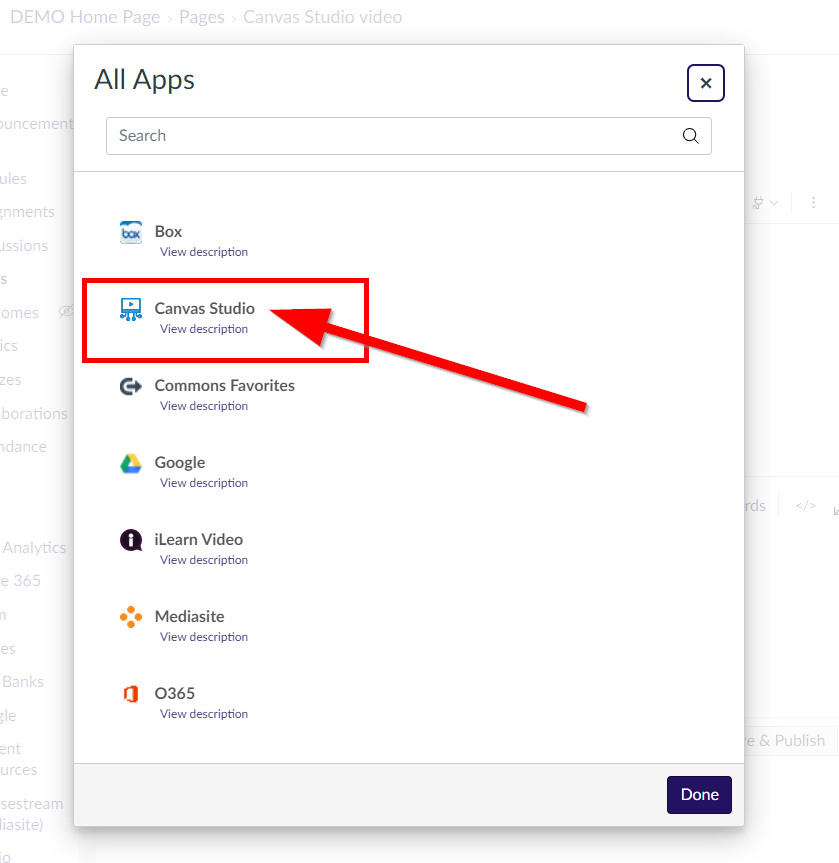Click the Canvas Studio video breadcrumb
This screenshot has width=839, height=863.
pyautogui.click(x=323, y=17)
